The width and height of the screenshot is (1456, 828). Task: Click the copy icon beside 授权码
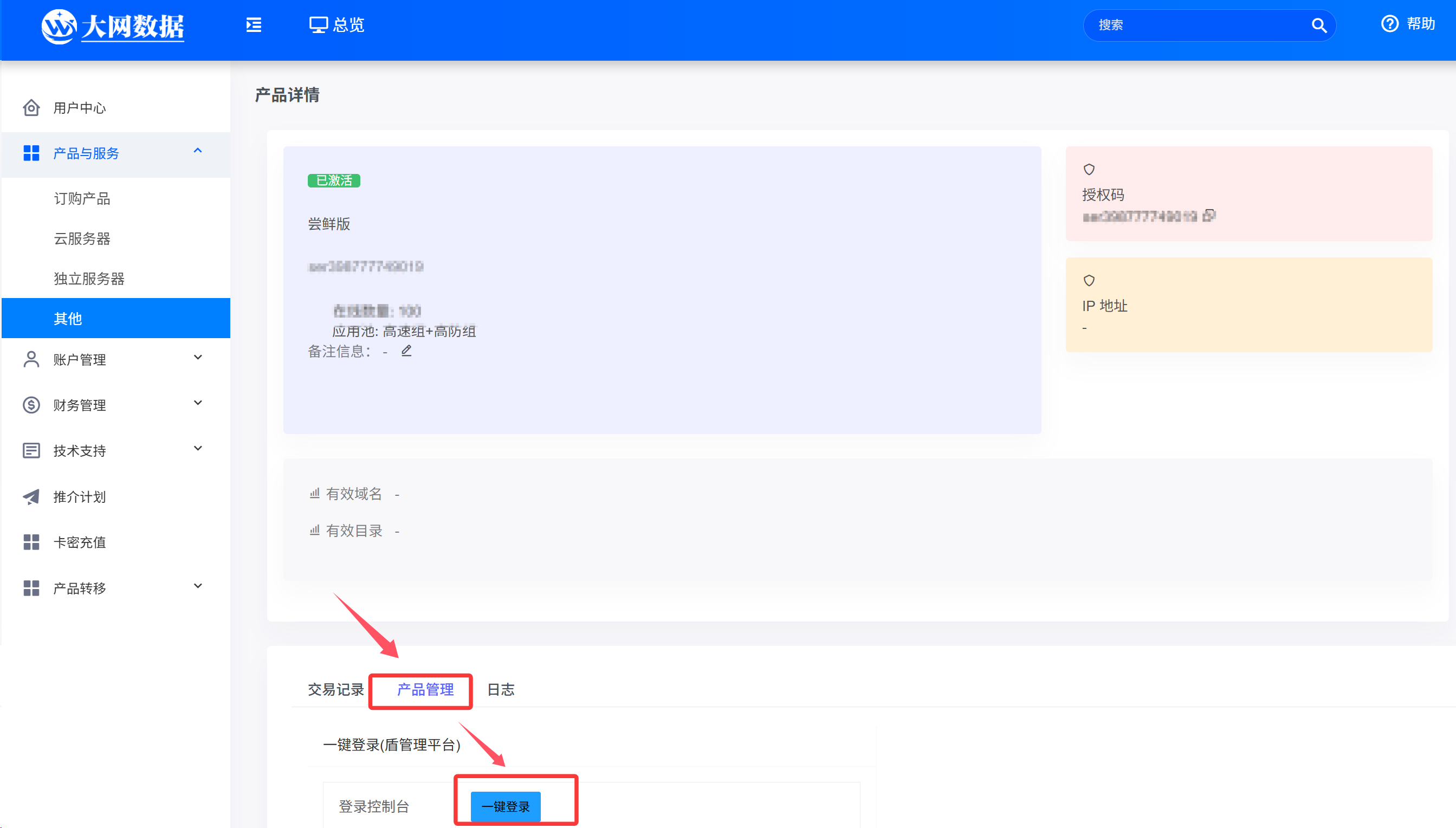(1209, 216)
